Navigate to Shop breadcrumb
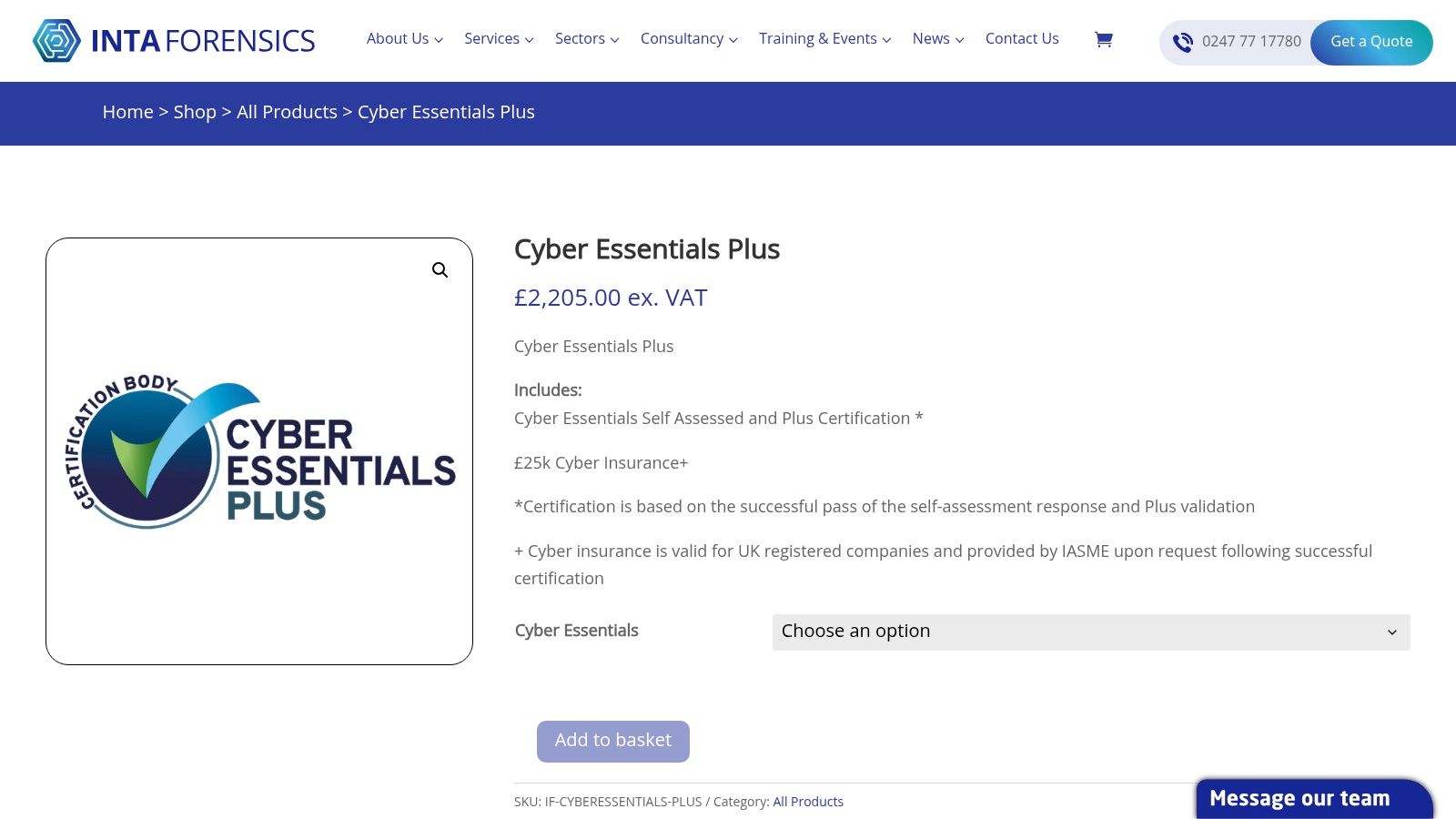Viewport: 1456px width, 819px height. coord(195,112)
